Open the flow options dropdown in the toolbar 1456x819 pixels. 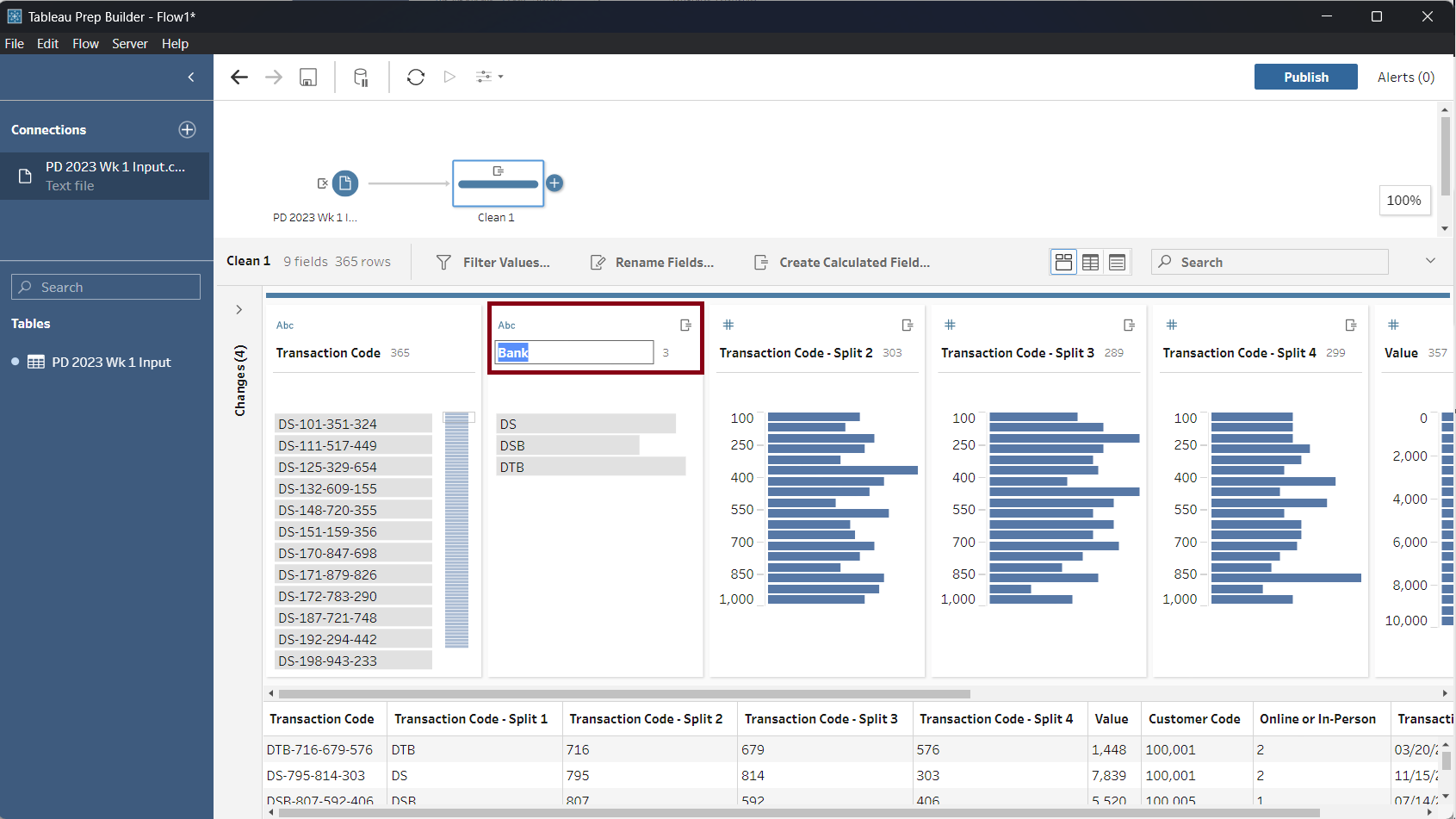pos(490,77)
